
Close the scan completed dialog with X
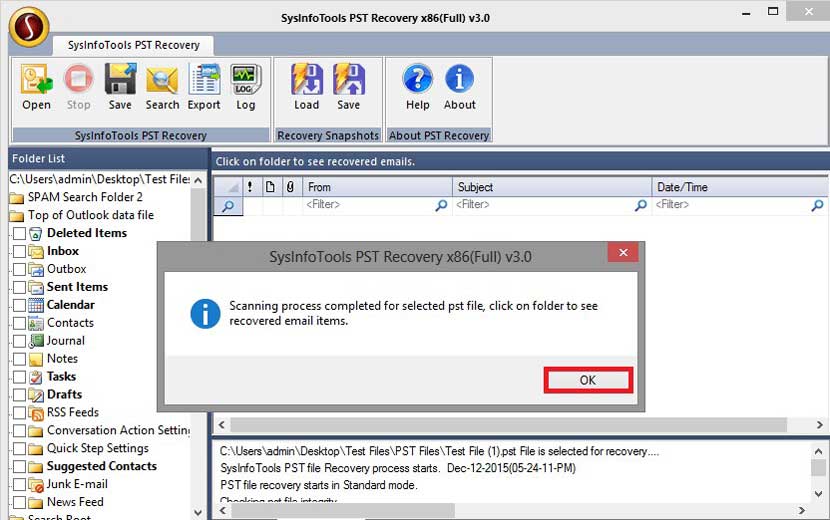[x=623, y=253]
